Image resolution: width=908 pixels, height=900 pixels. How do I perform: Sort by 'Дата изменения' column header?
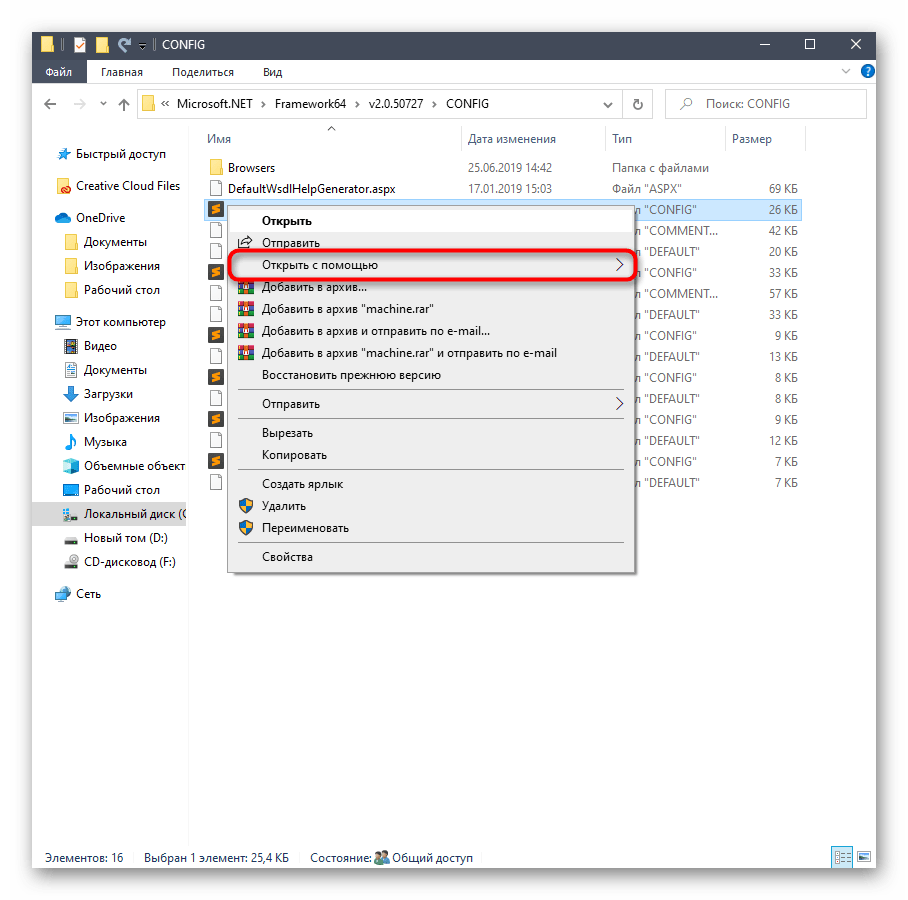tap(511, 139)
